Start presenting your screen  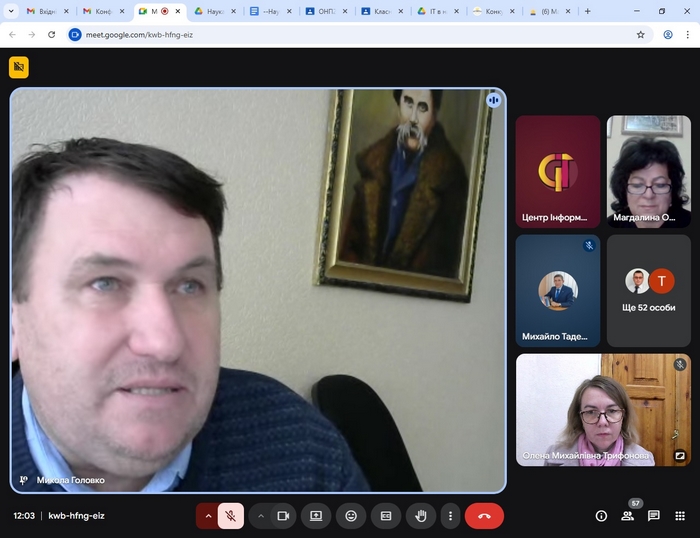click(316, 516)
